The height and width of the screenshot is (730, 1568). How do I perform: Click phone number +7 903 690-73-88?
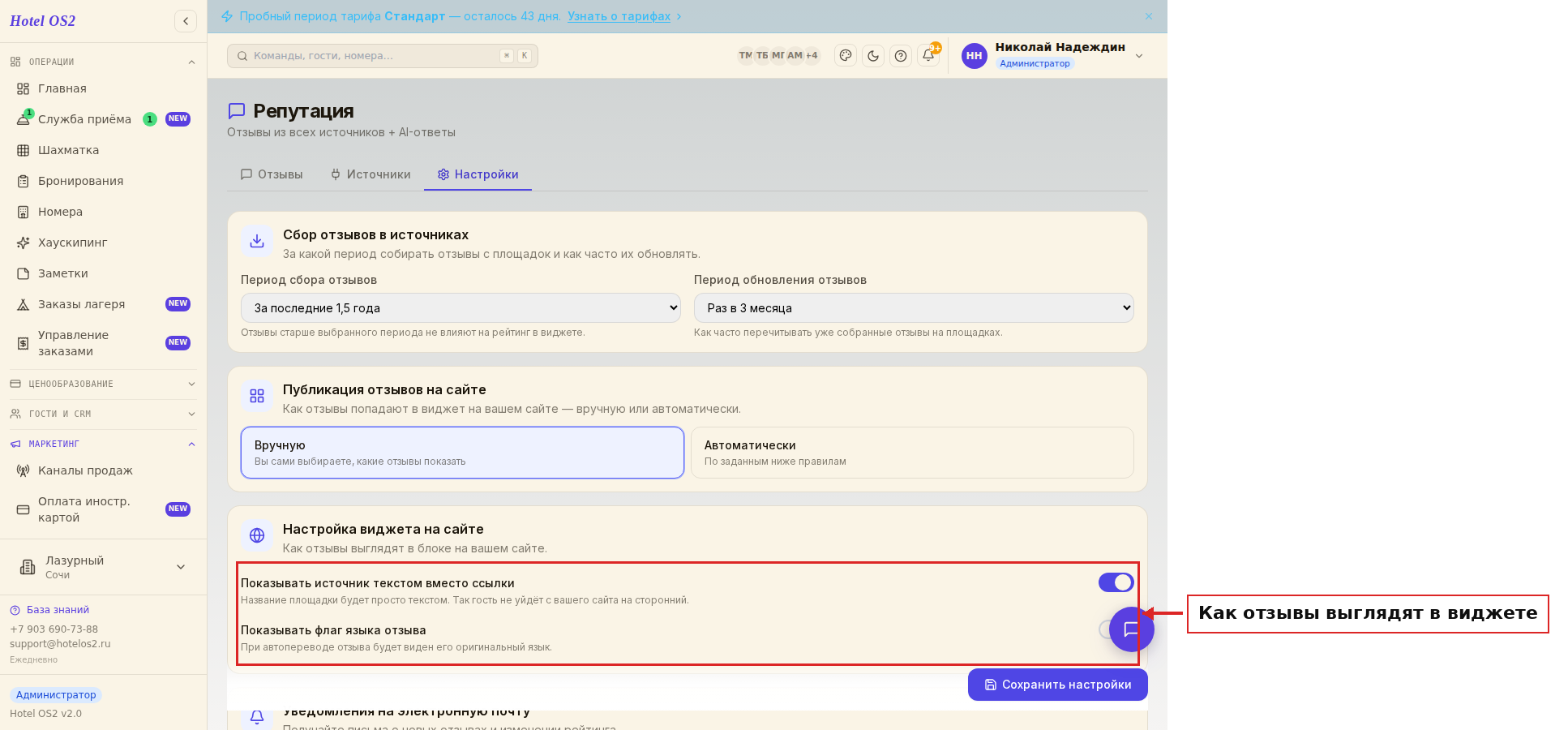tap(54, 629)
